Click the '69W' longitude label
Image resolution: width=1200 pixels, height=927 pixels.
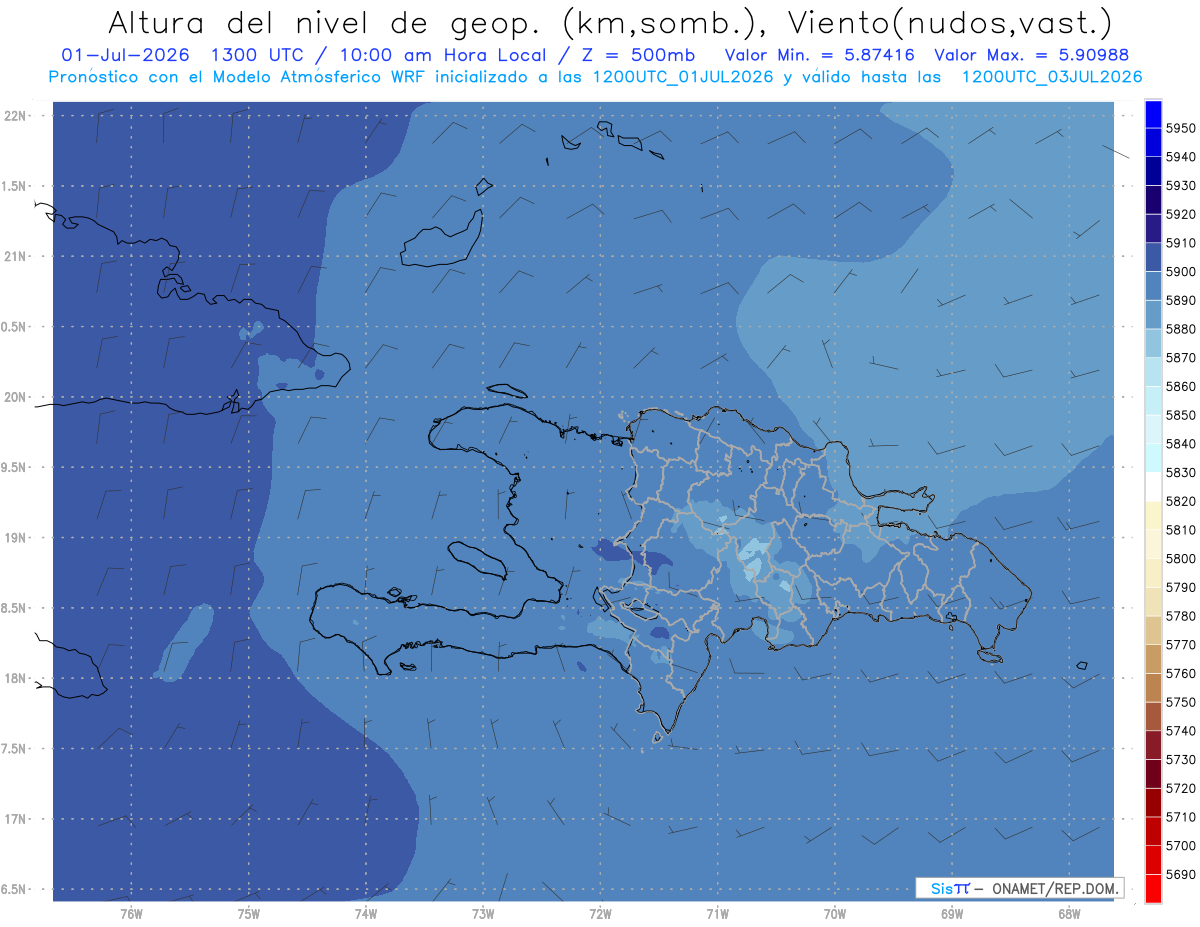pyautogui.click(x=952, y=913)
